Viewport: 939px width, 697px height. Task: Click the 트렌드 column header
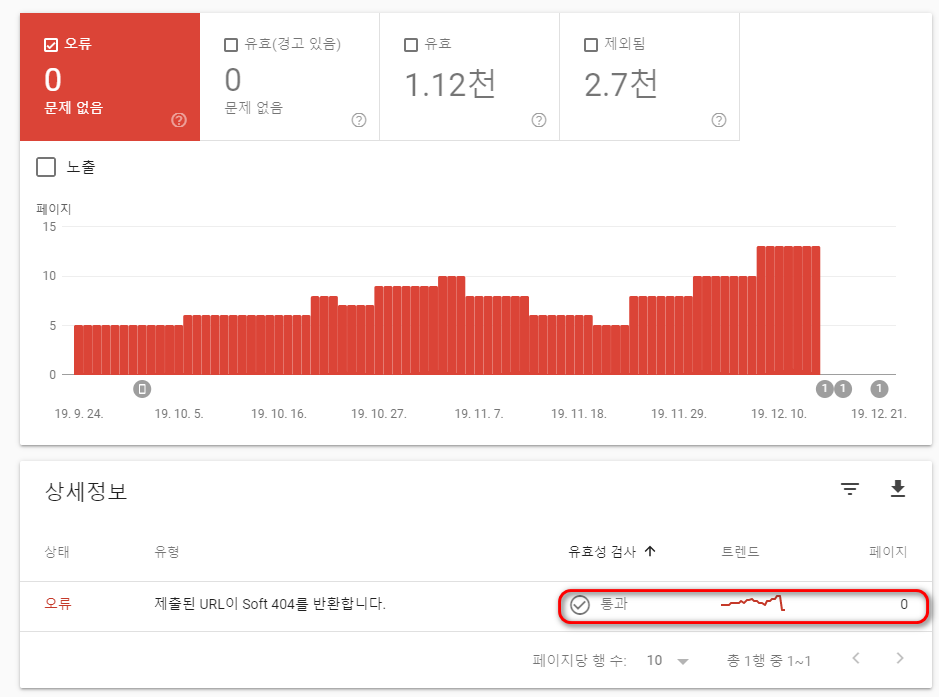point(740,551)
